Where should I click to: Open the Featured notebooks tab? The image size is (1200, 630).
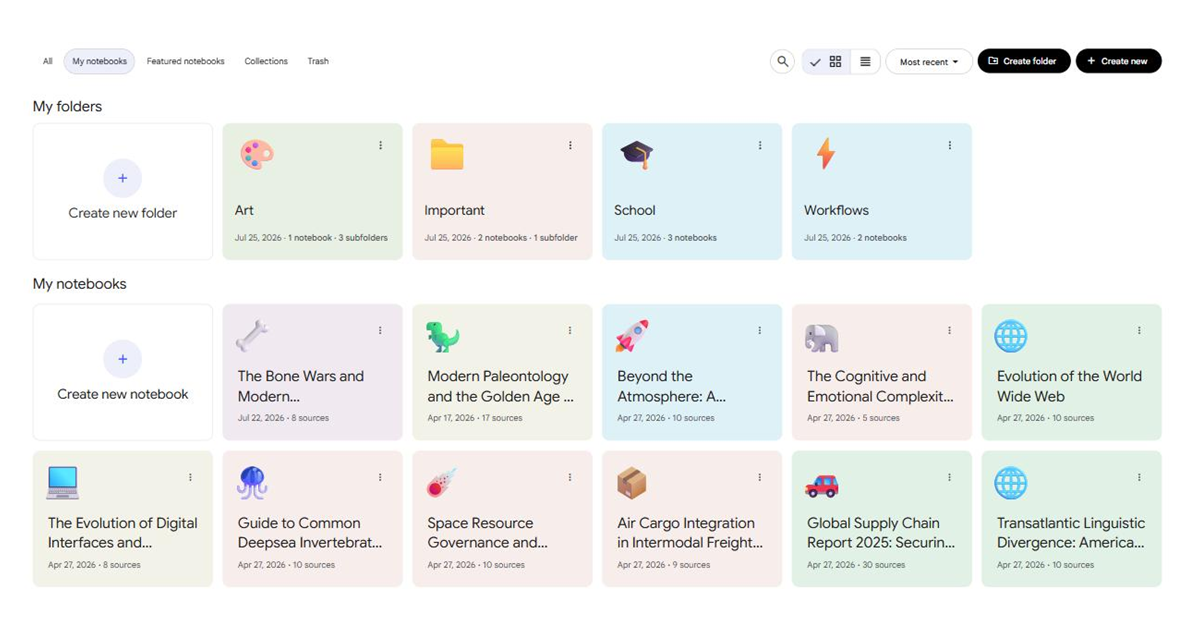[x=186, y=61]
